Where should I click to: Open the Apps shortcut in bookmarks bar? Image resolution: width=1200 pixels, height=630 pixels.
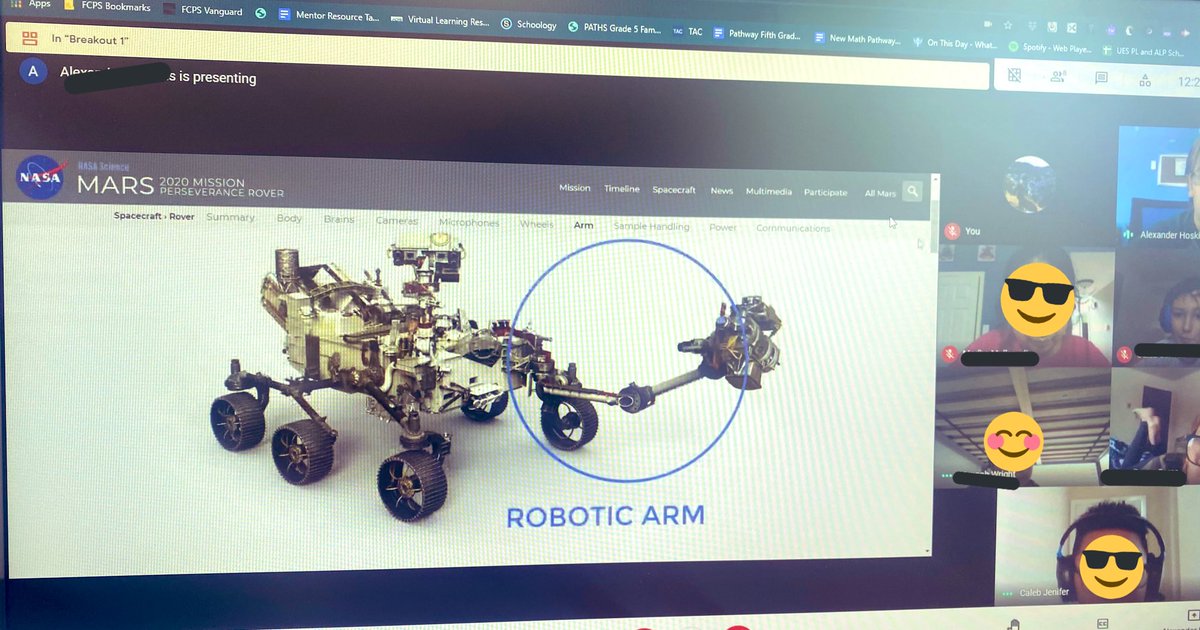(30, 4)
